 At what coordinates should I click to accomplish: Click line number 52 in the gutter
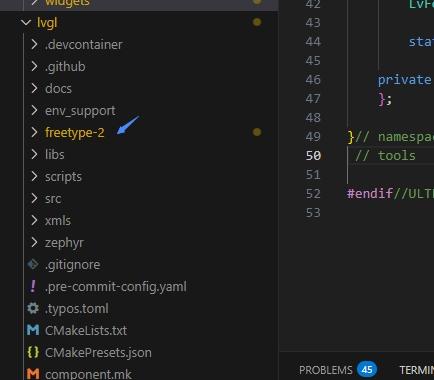(x=313, y=194)
